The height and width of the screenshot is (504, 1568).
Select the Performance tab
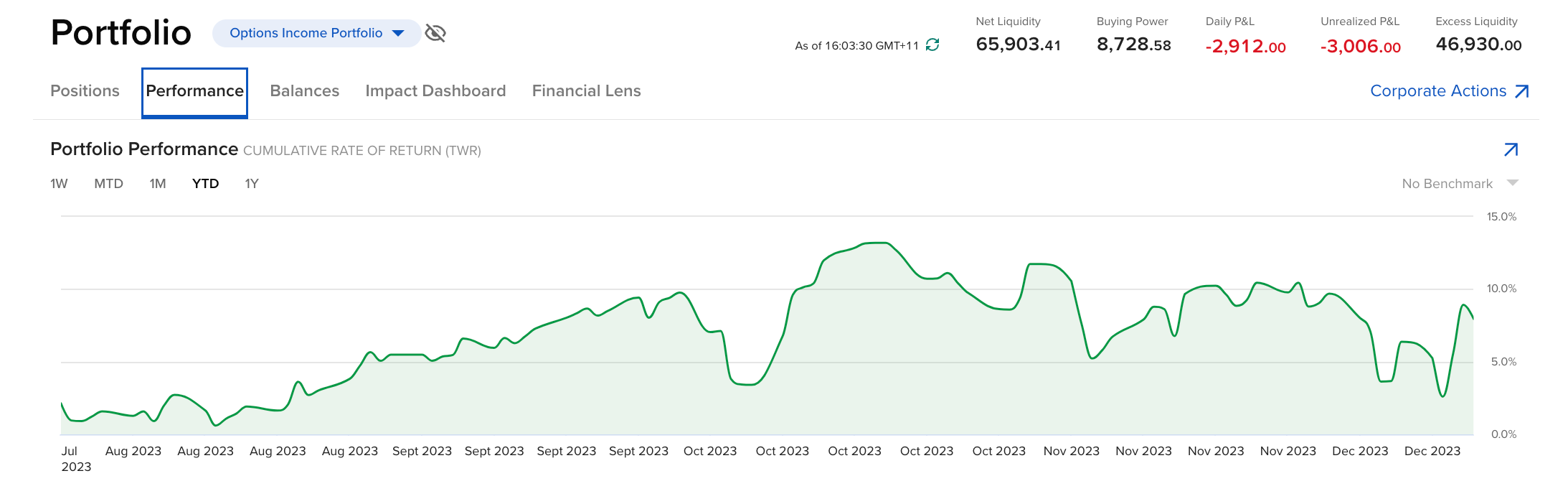pos(194,92)
